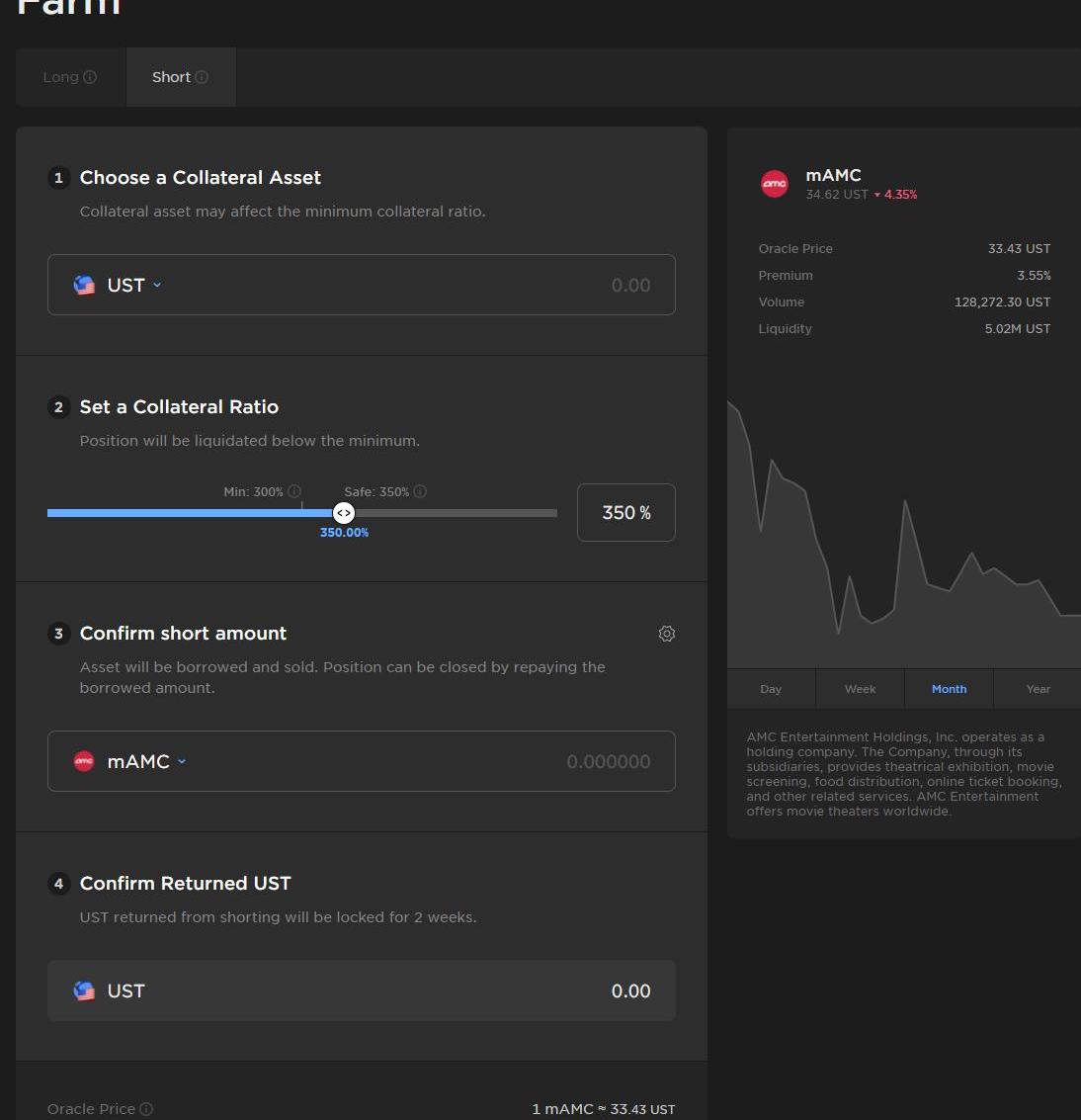Open slippage settings gear icon
This screenshot has height=1120, width=1081.
click(667, 634)
